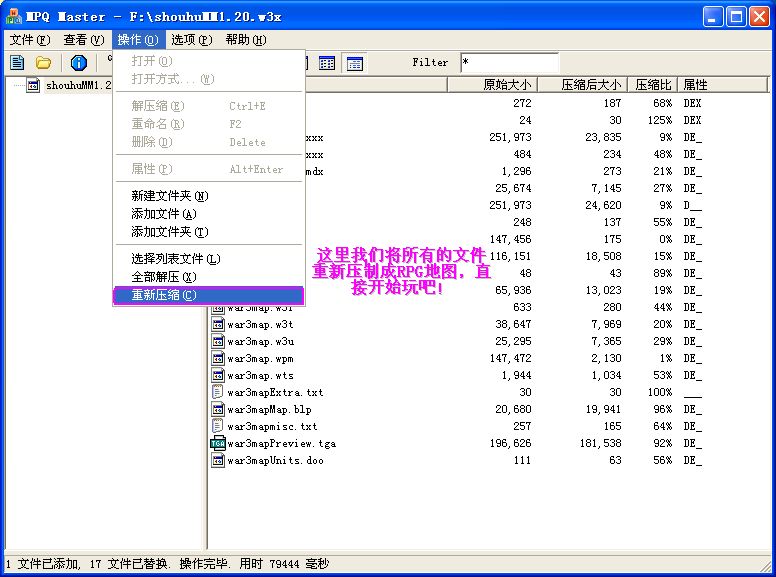Click the war3mapPreview.tga TGA file icon
This screenshot has height=577, width=776.
click(x=217, y=443)
